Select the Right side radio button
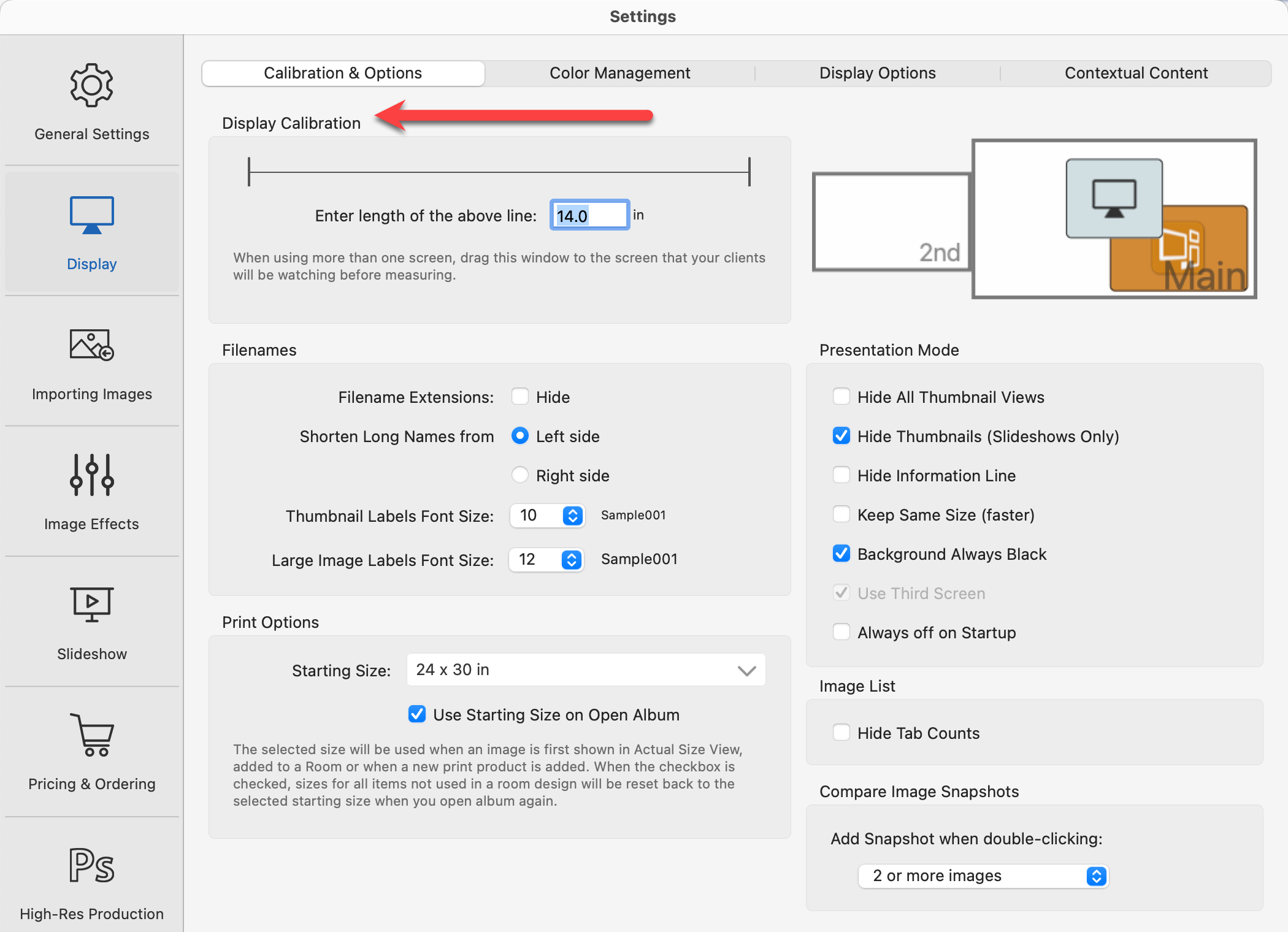The image size is (1288, 932). (520, 475)
